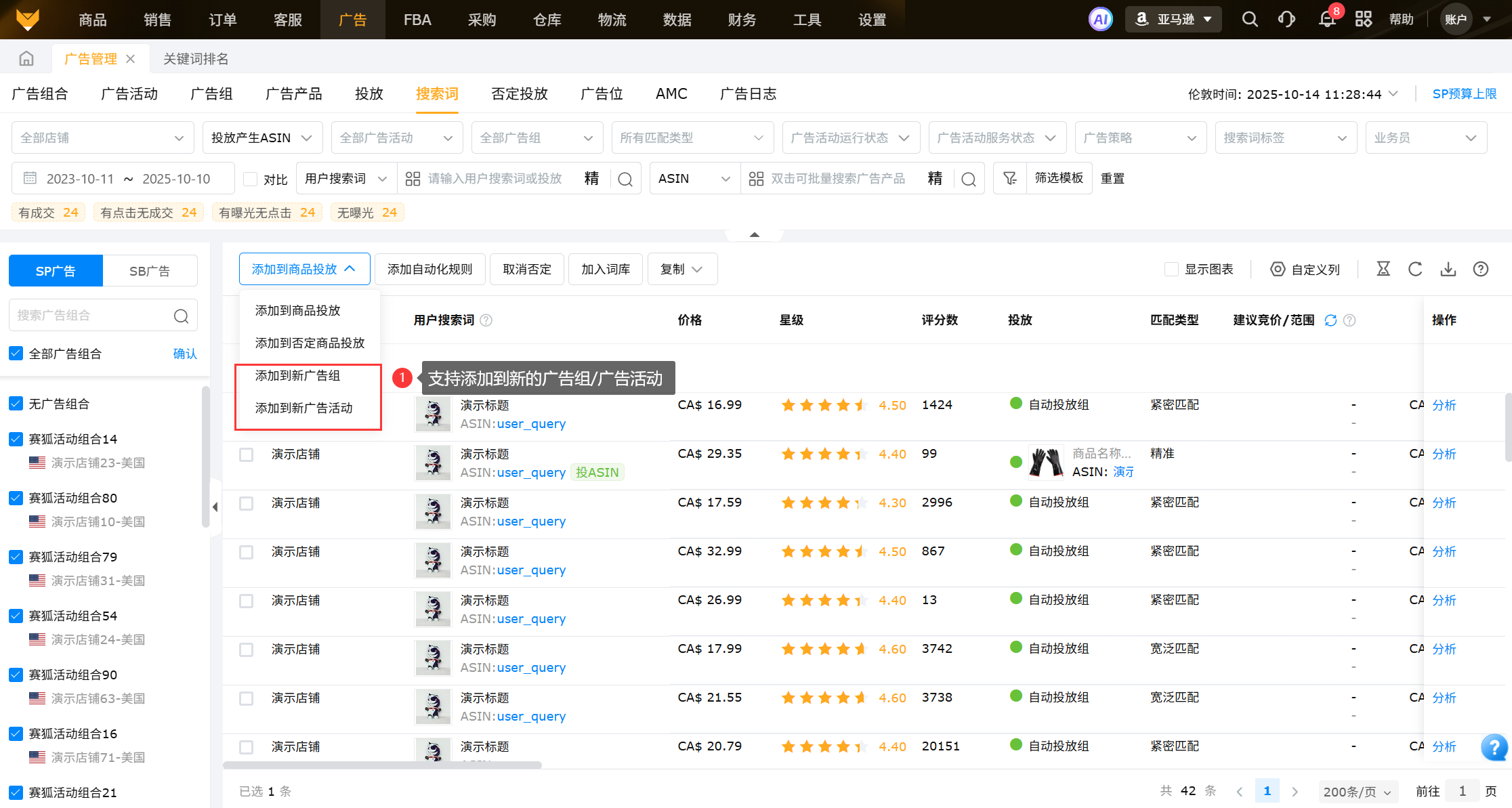Switch to the 否定投放 tab

pyautogui.click(x=519, y=94)
